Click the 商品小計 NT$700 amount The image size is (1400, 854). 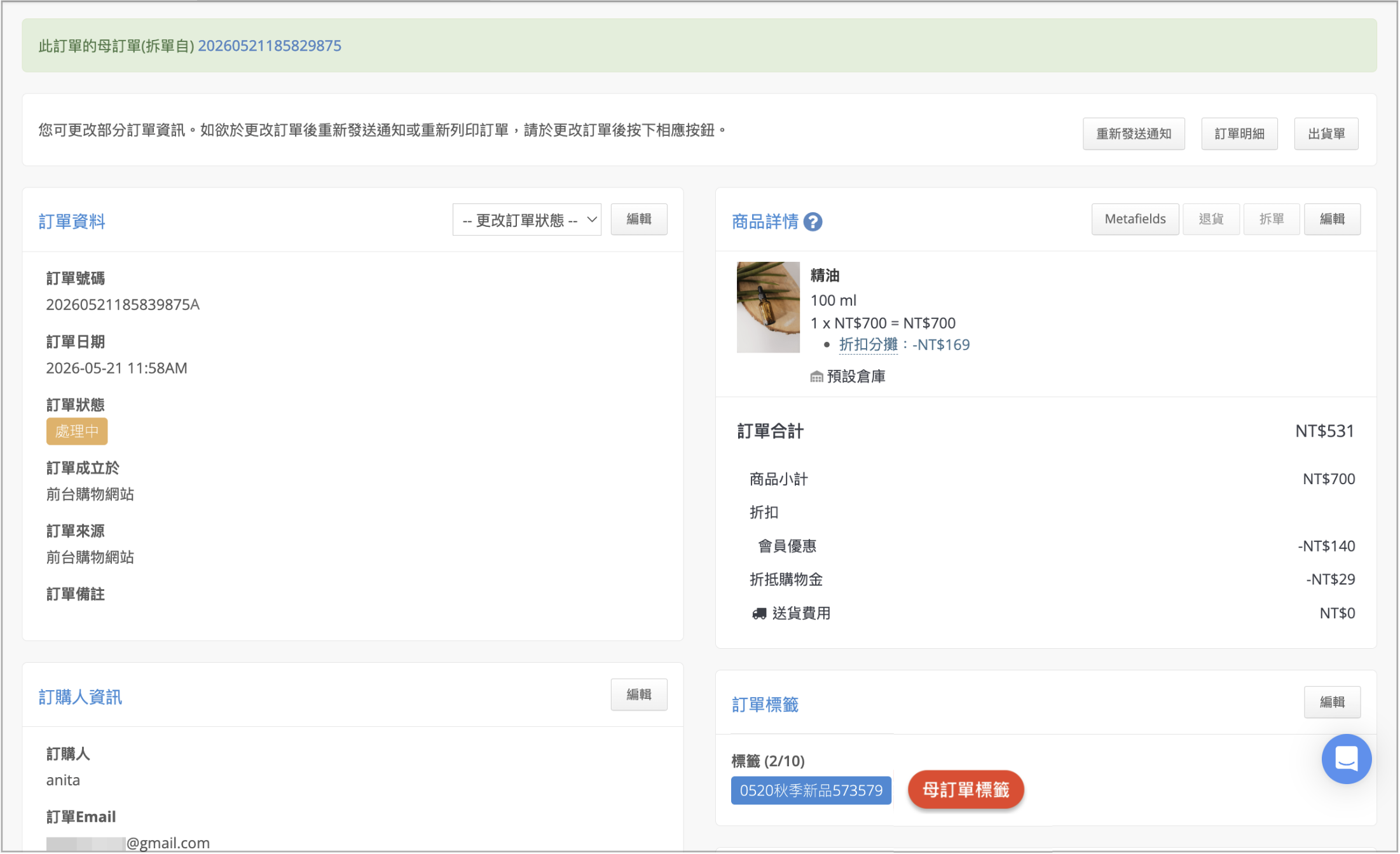(1329, 479)
